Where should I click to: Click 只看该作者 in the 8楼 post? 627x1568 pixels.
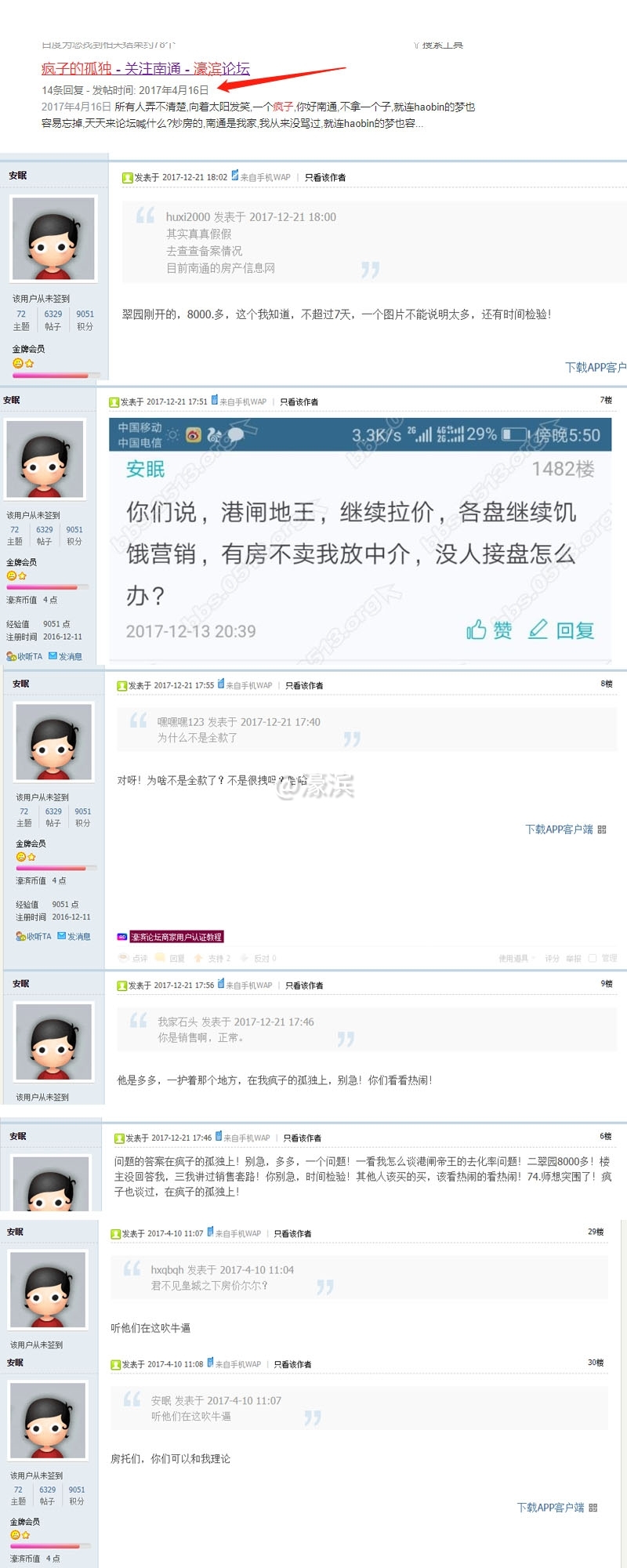coord(304,685)
